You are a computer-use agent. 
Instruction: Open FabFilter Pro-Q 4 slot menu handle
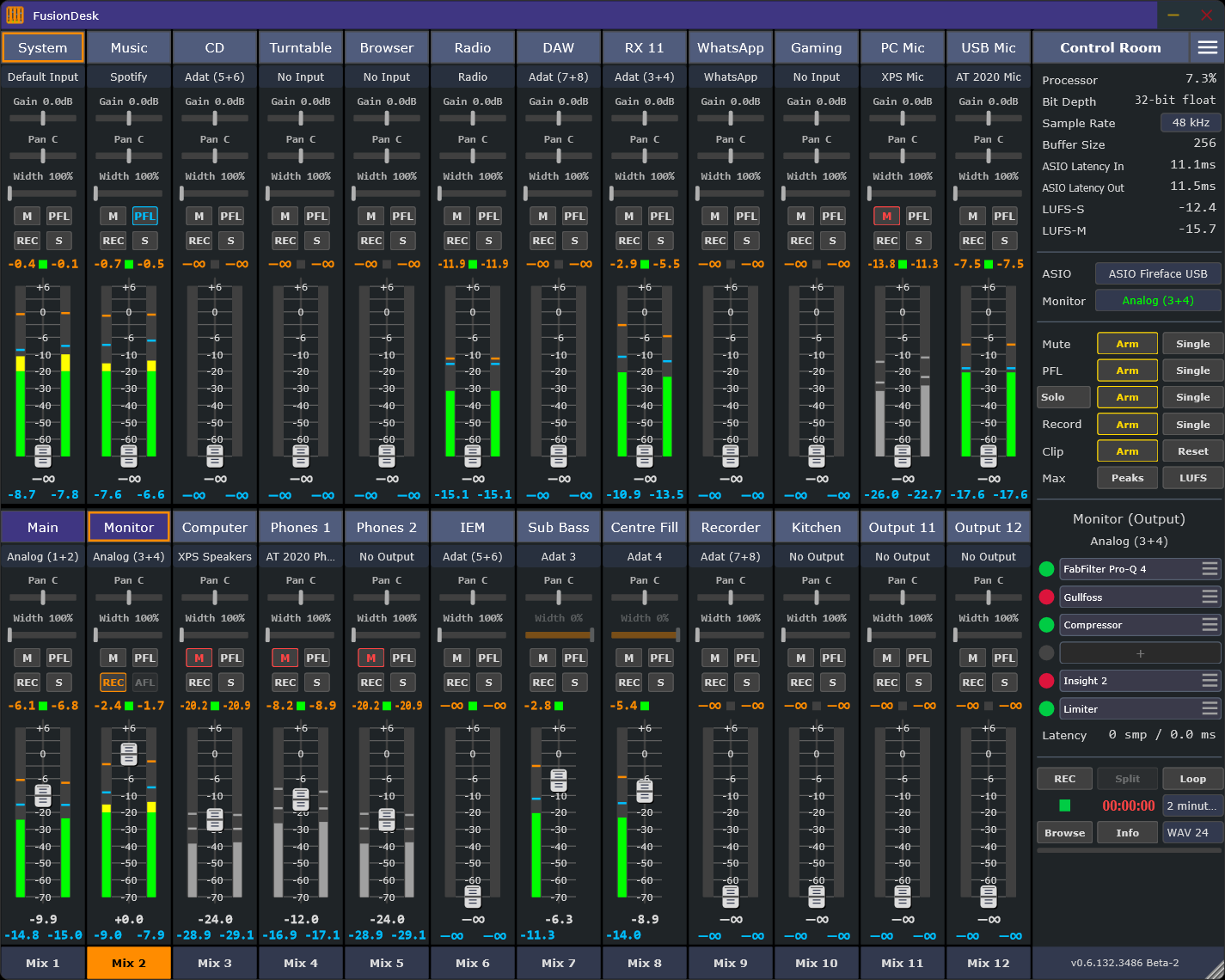click(1210, 569)
